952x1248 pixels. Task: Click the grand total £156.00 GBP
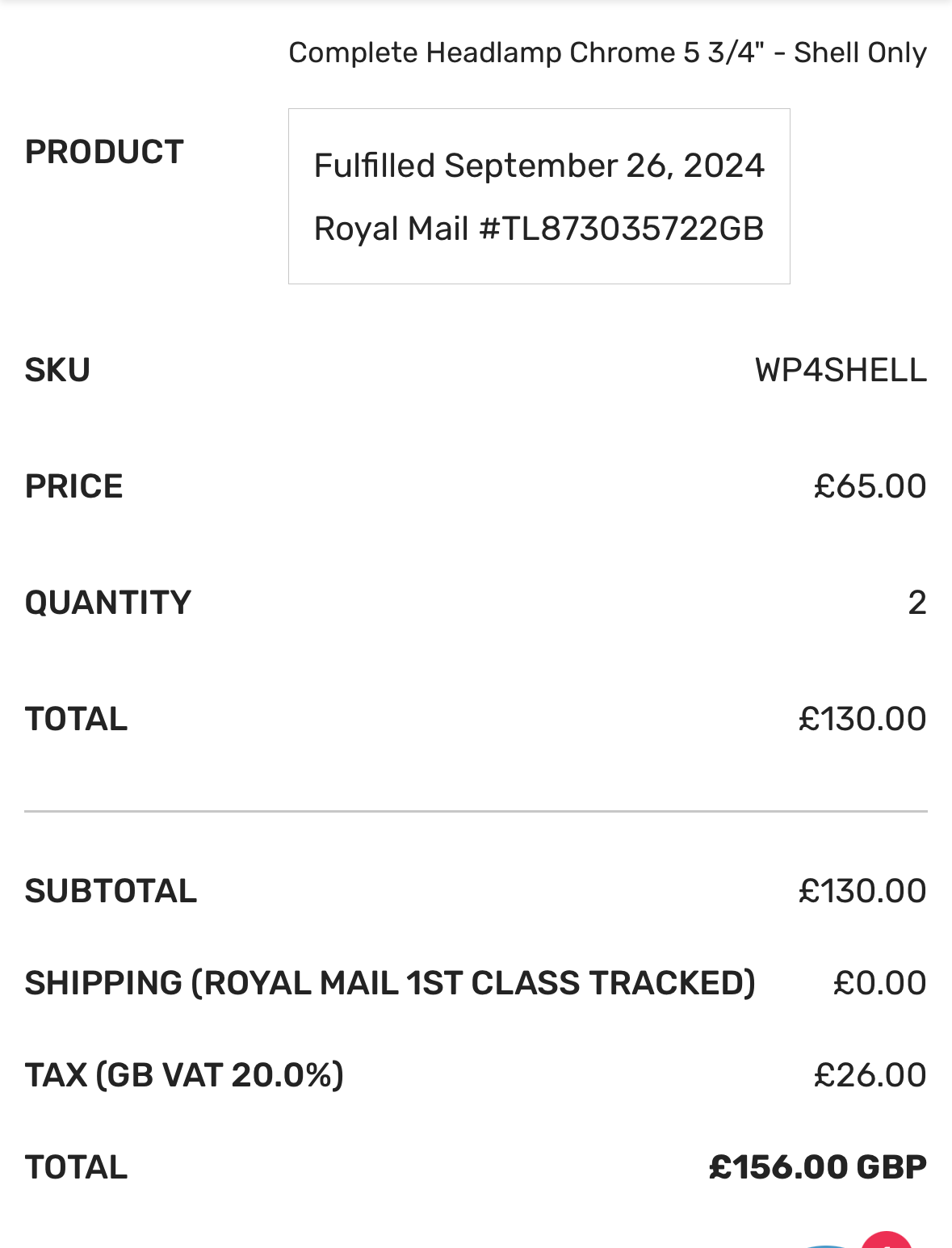(818, 1167)
